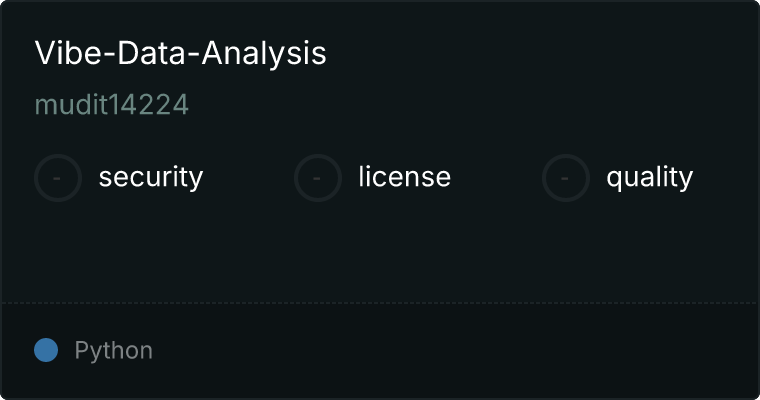Click the dash inside the security circle

[x=57, y=178]
